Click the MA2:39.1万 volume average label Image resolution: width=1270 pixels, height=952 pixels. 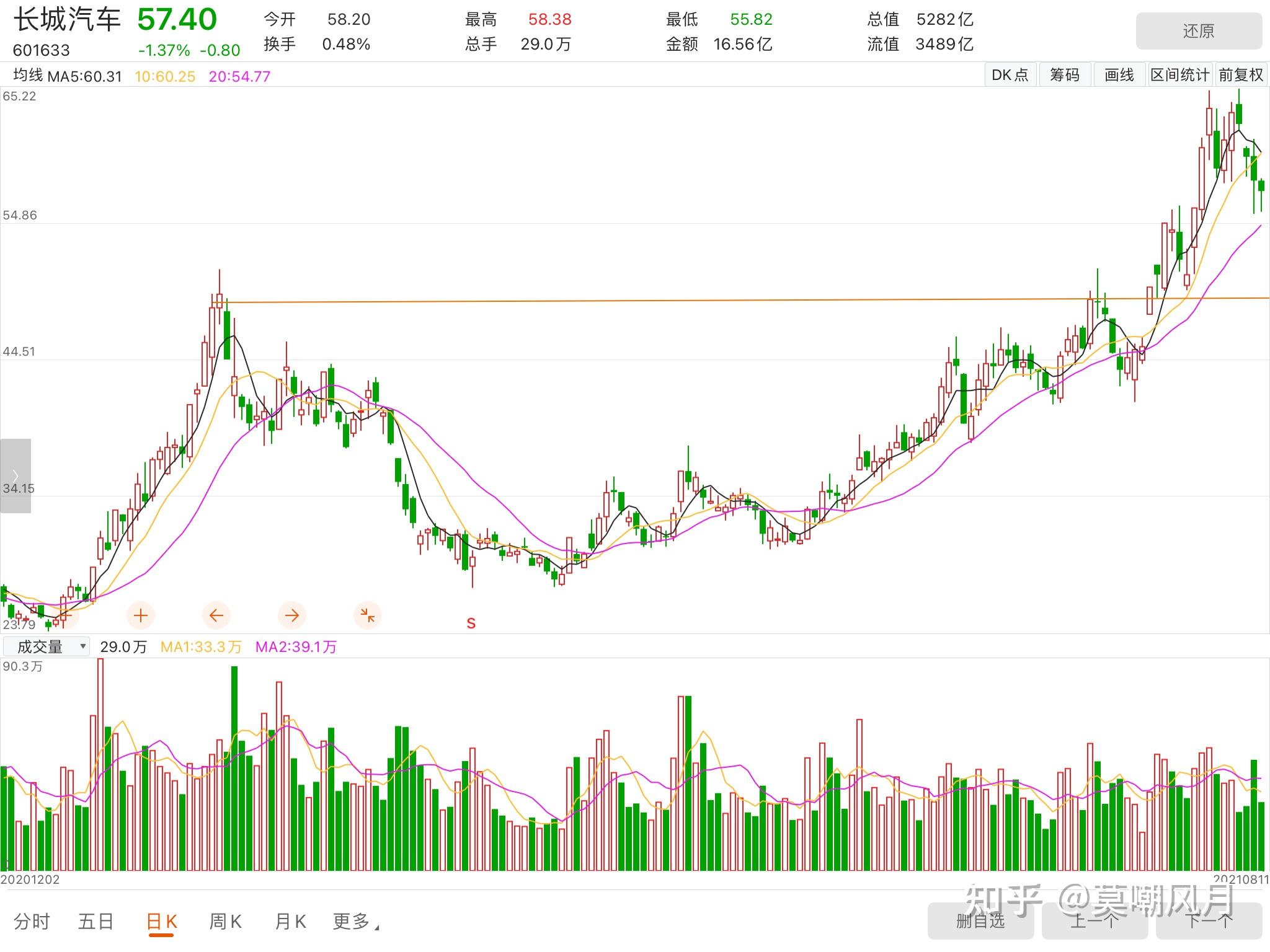click(296, 647)
